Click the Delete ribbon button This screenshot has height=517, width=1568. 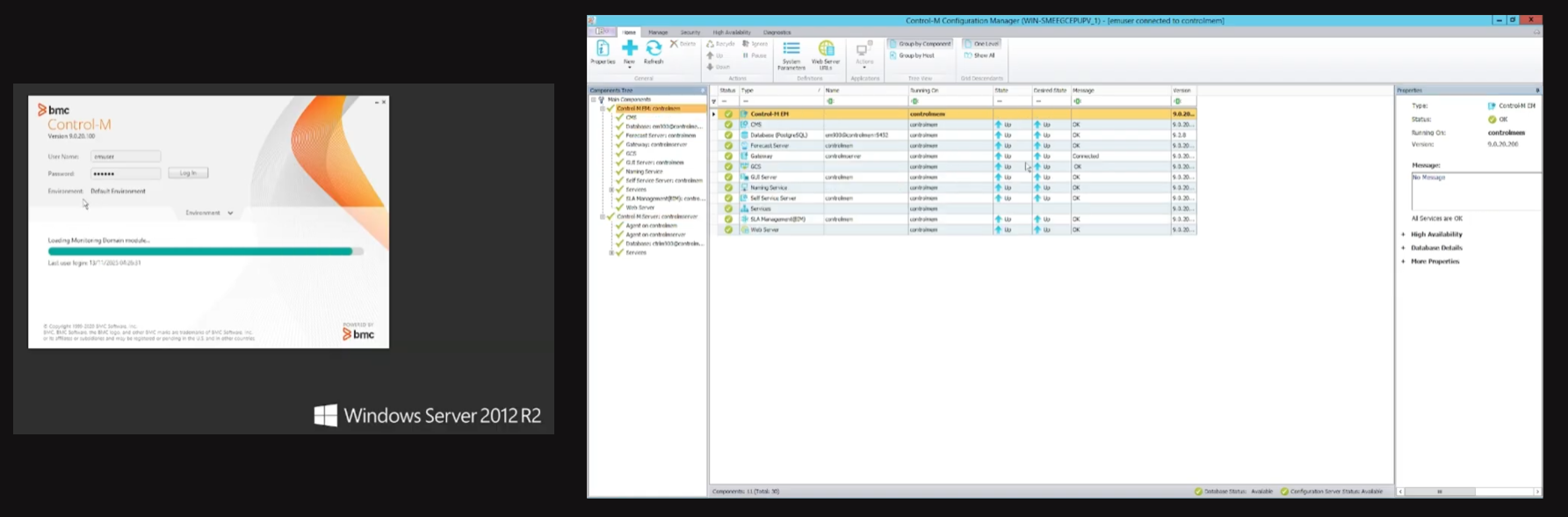pyautogui.click(x=683, y=43)
